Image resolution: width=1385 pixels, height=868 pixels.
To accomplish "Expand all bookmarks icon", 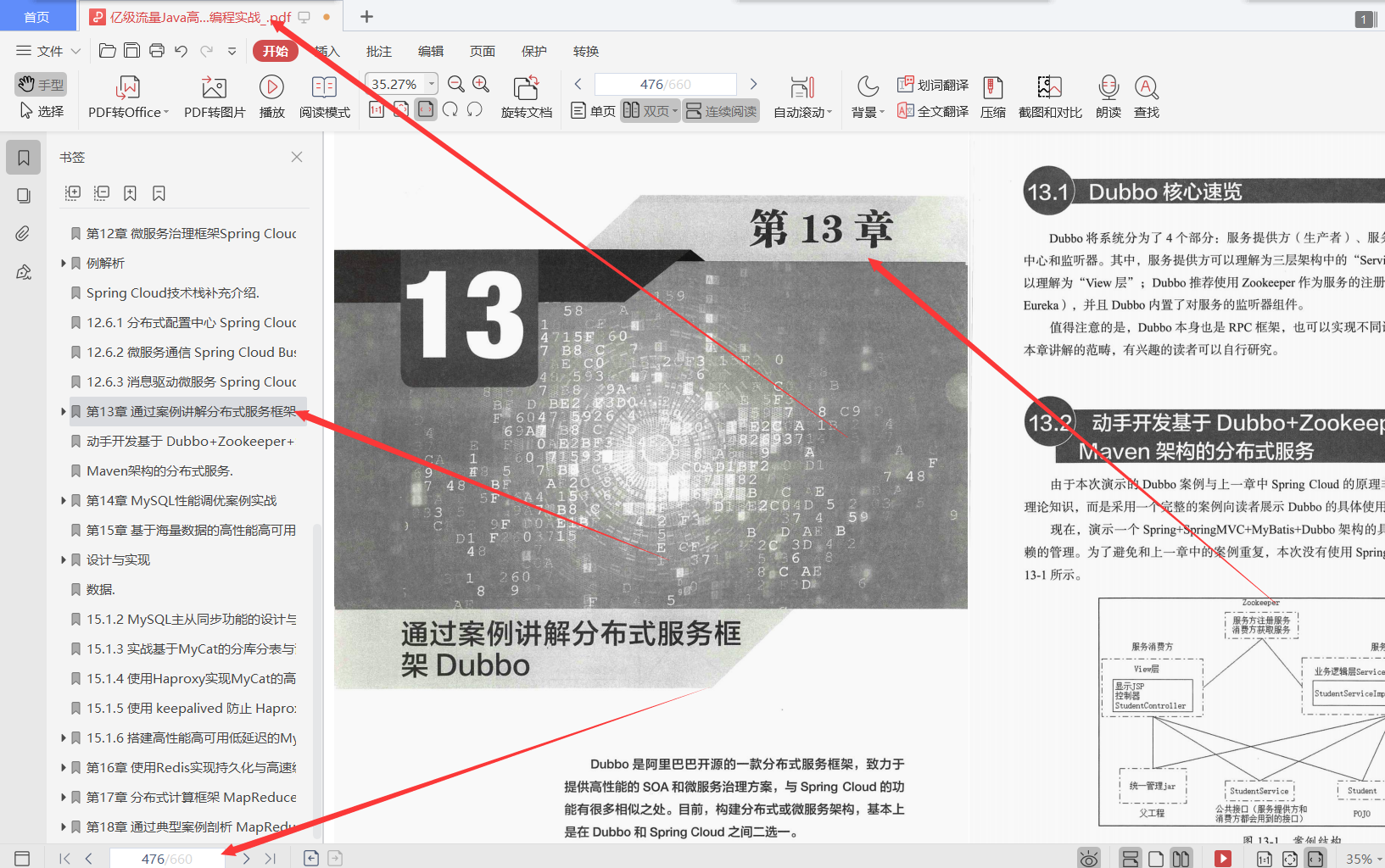I will 73,193.
